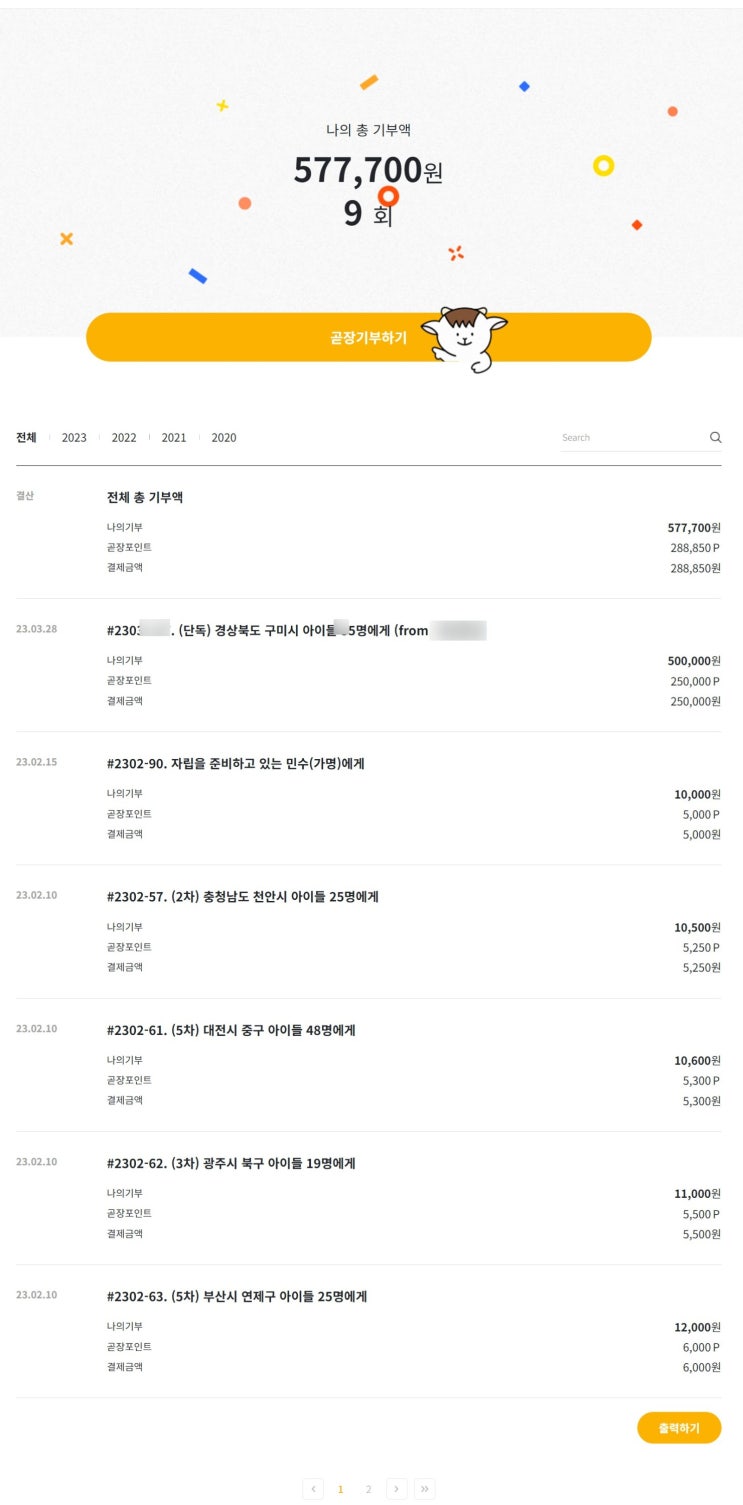Switch to the 2021 year tab
The width and height of the screenshot is (743, 1505).
[x=174, y=438]
